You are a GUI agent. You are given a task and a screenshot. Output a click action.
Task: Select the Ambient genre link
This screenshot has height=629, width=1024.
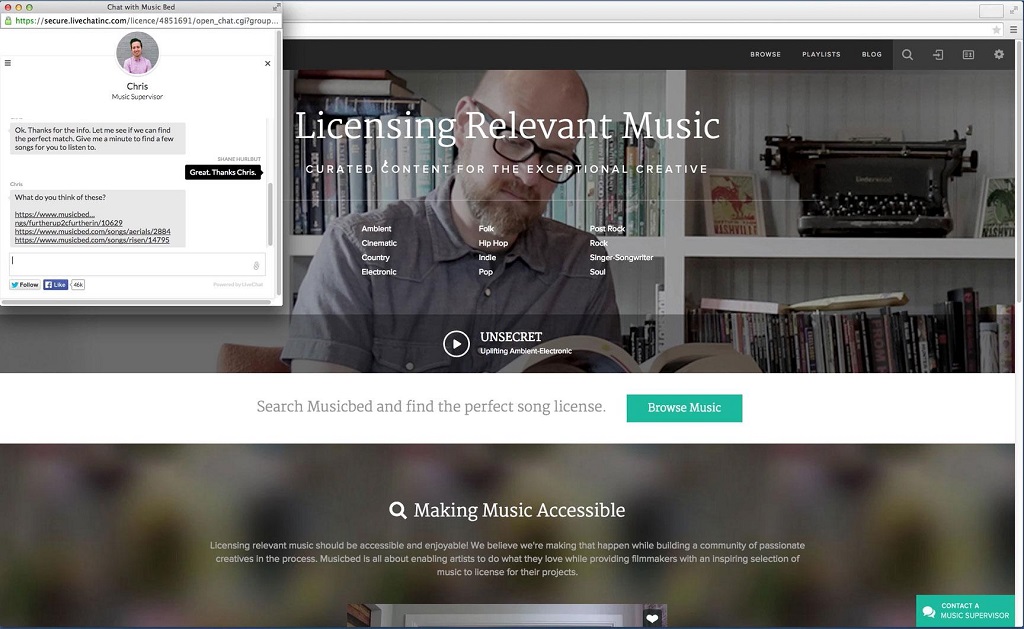pos(376,229)
